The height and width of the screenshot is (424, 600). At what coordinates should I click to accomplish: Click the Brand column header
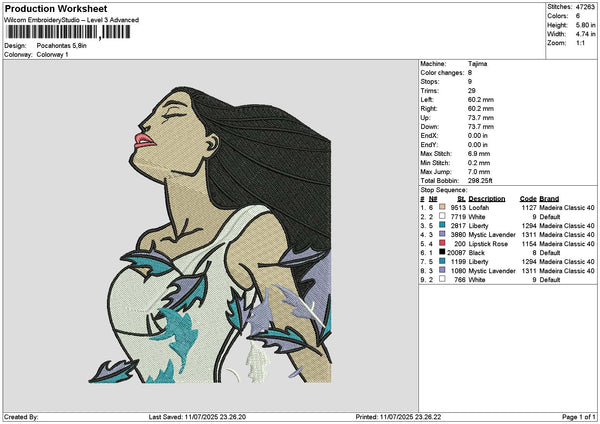pyautogui.click(x=550, y=198)
